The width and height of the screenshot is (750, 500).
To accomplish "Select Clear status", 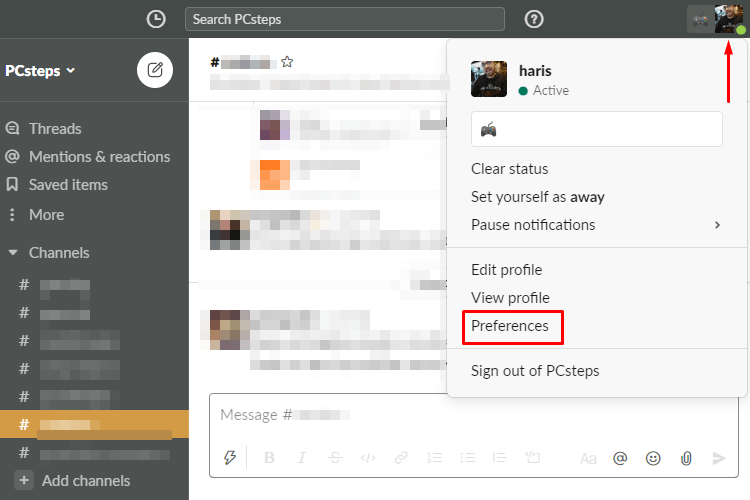I will pos(509,169).
